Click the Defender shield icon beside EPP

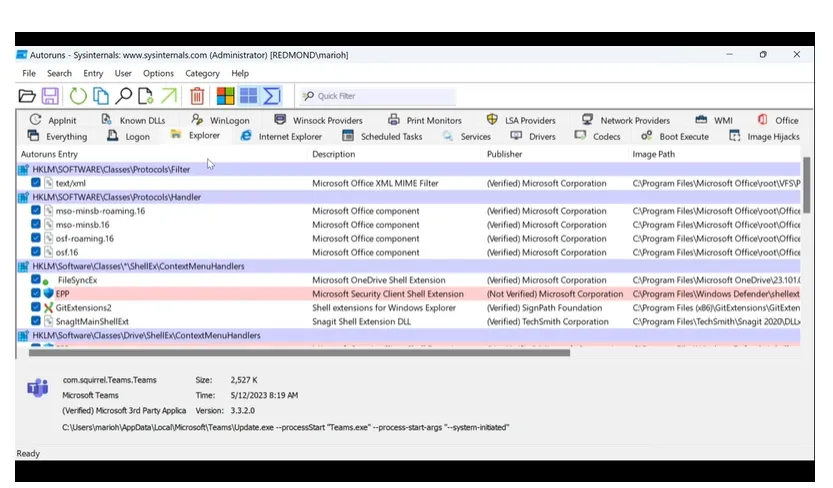pos(49,294)
